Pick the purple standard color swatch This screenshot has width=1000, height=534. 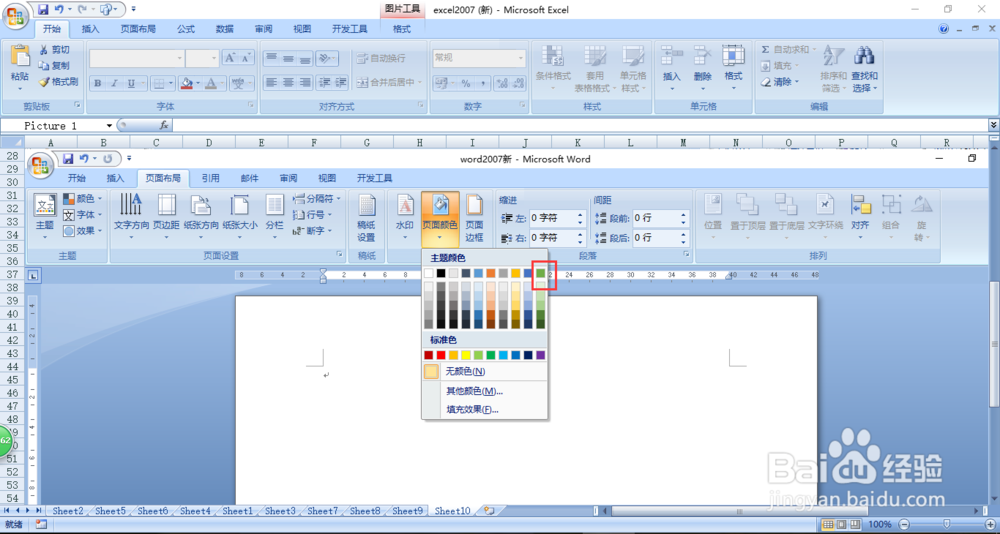(x=541, y=355)
